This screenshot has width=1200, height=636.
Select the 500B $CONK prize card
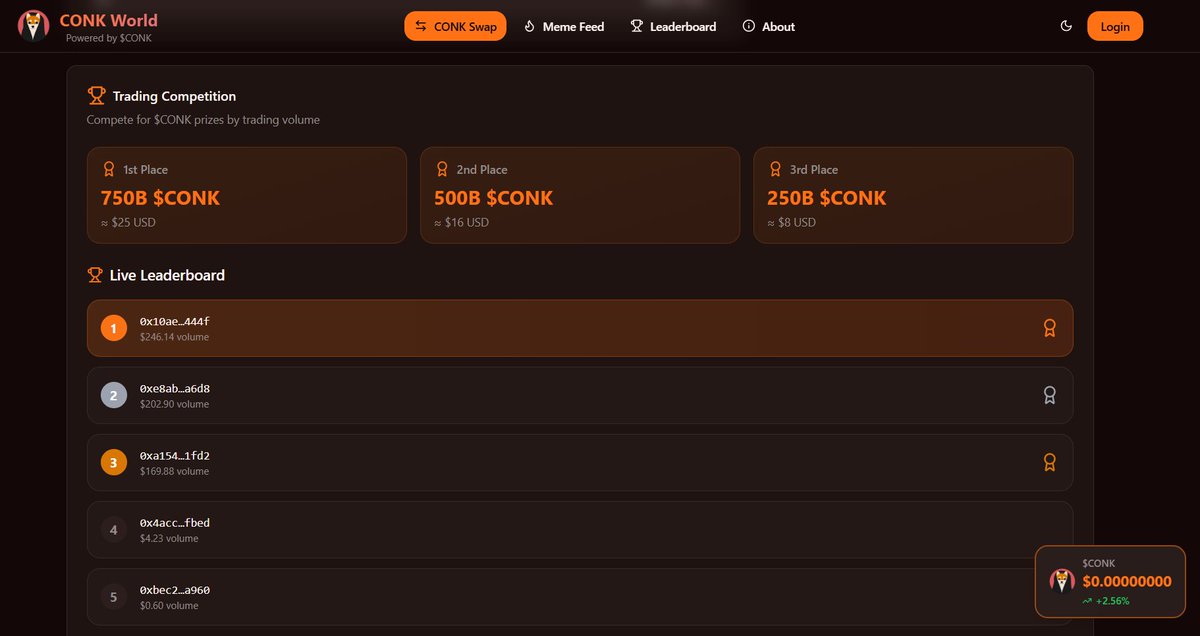point(580,195)
